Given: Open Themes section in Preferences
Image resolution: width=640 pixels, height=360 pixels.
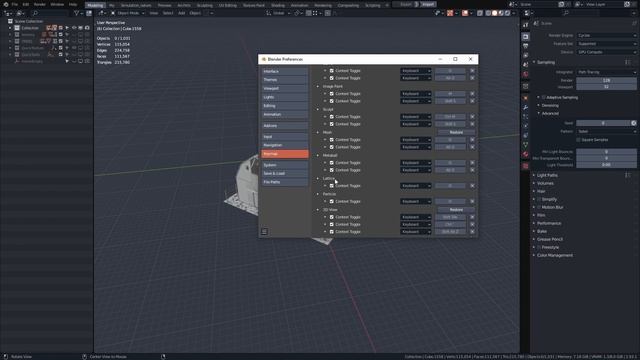Looking at the screenshot, I should coord(284,80).
